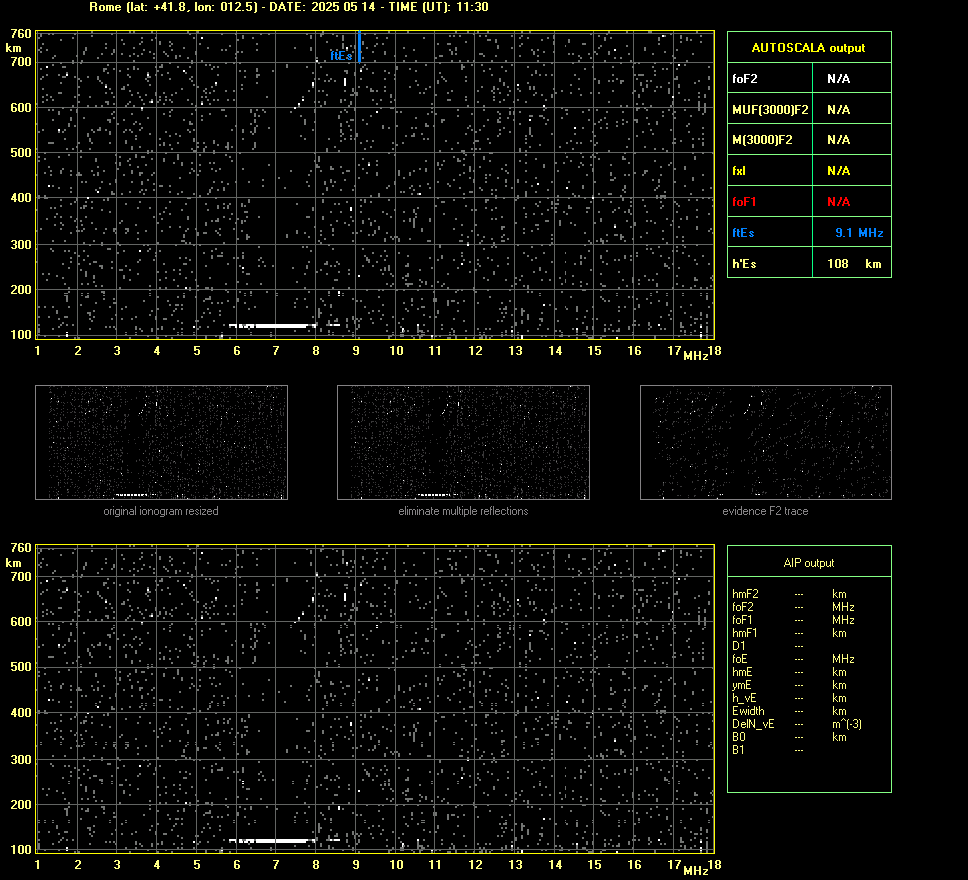Image resolution: width=968 pixels, height=880 pixels.
Task: Click the m^(-3) unit in AIP output
Action: pyautogui.click(x=847, y=724)
